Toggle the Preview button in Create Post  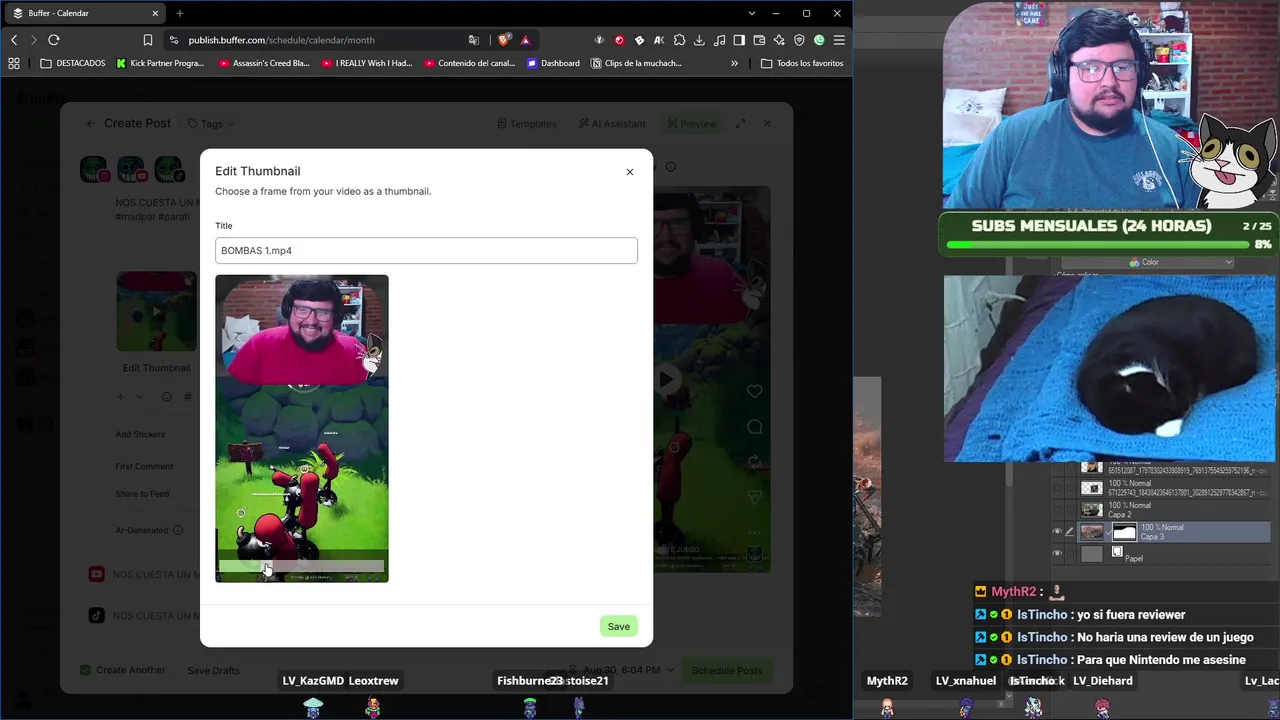pos(691,124)
